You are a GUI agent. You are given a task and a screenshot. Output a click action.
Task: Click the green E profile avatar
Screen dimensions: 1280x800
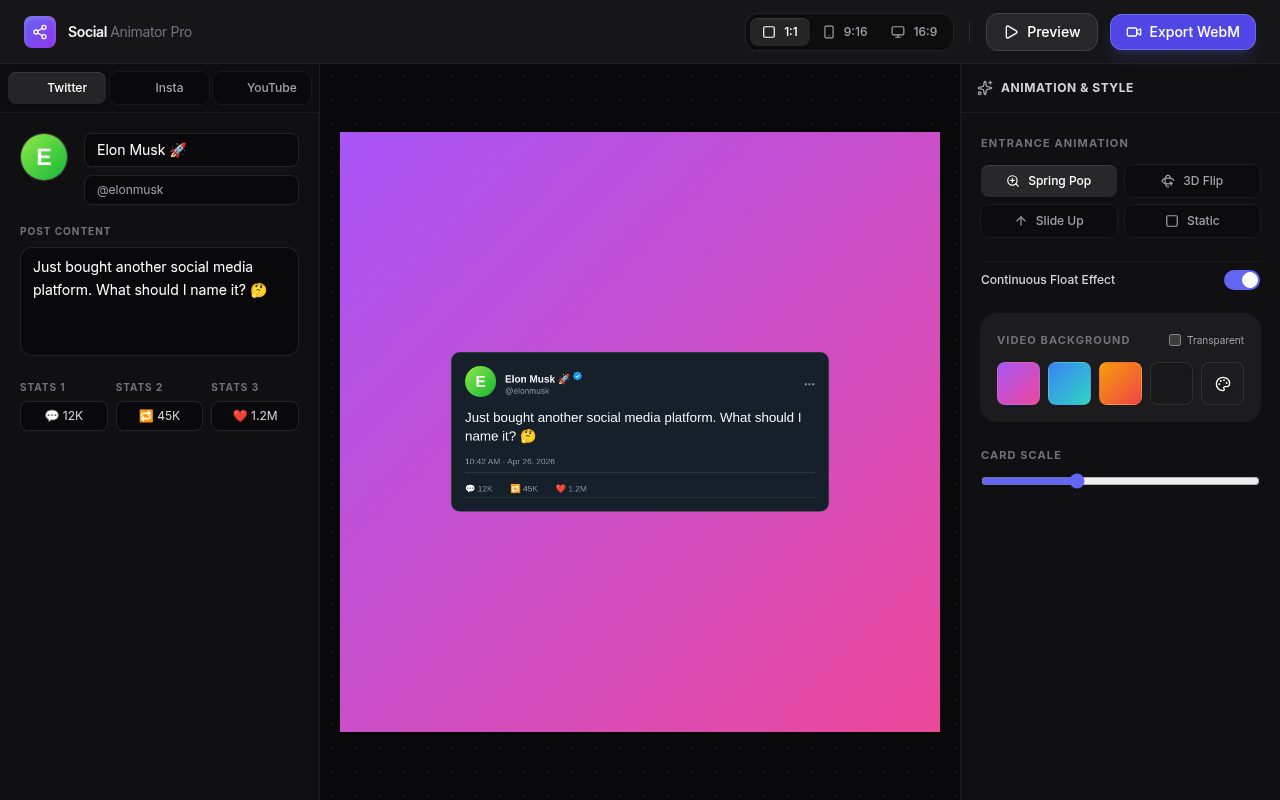point(44,157)
